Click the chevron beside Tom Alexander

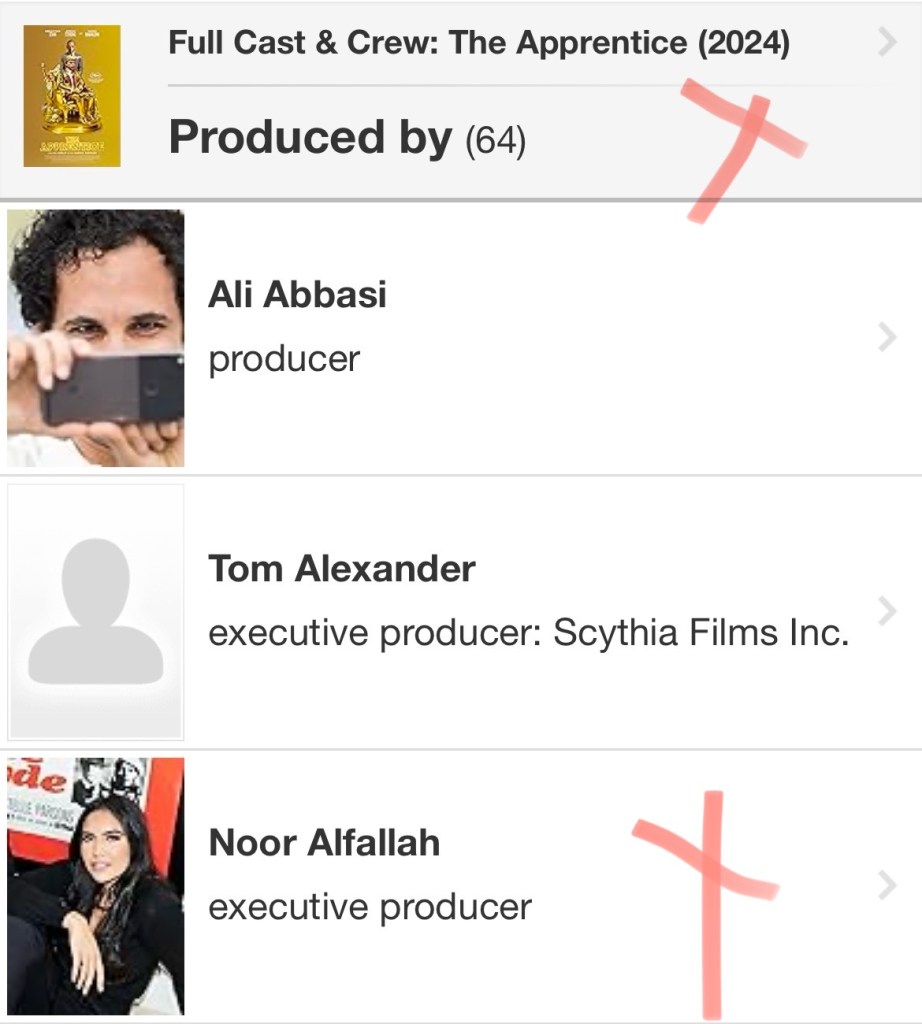[x=886, y=610]
